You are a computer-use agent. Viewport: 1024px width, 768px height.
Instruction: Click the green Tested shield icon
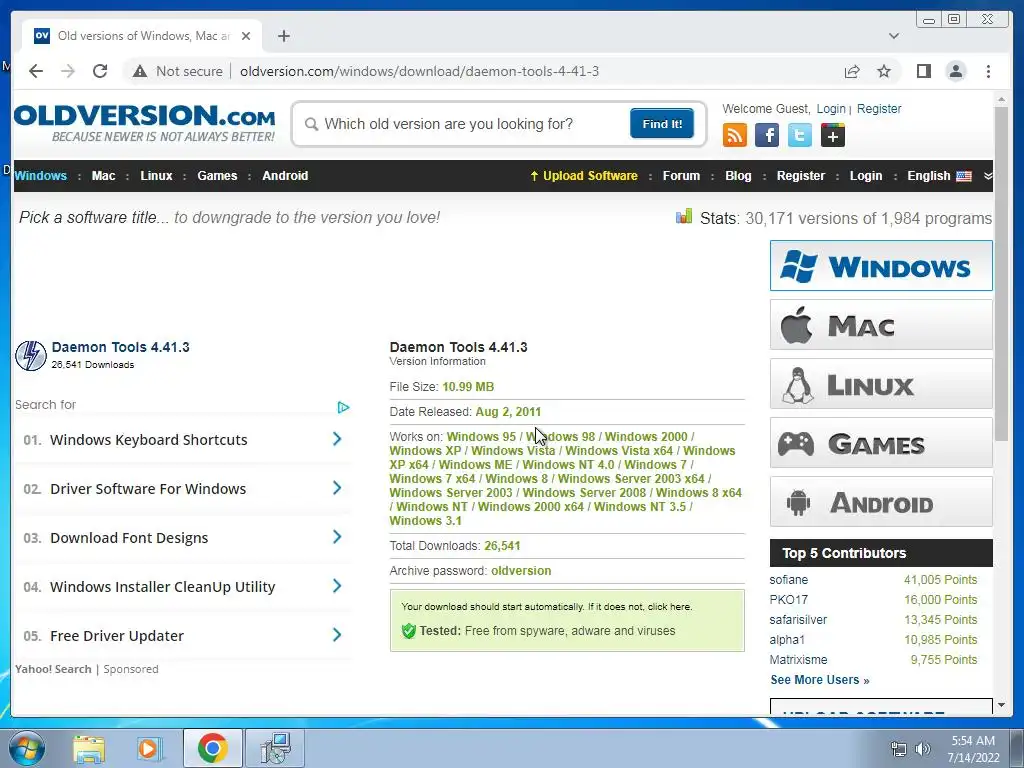tap(409, 631)
